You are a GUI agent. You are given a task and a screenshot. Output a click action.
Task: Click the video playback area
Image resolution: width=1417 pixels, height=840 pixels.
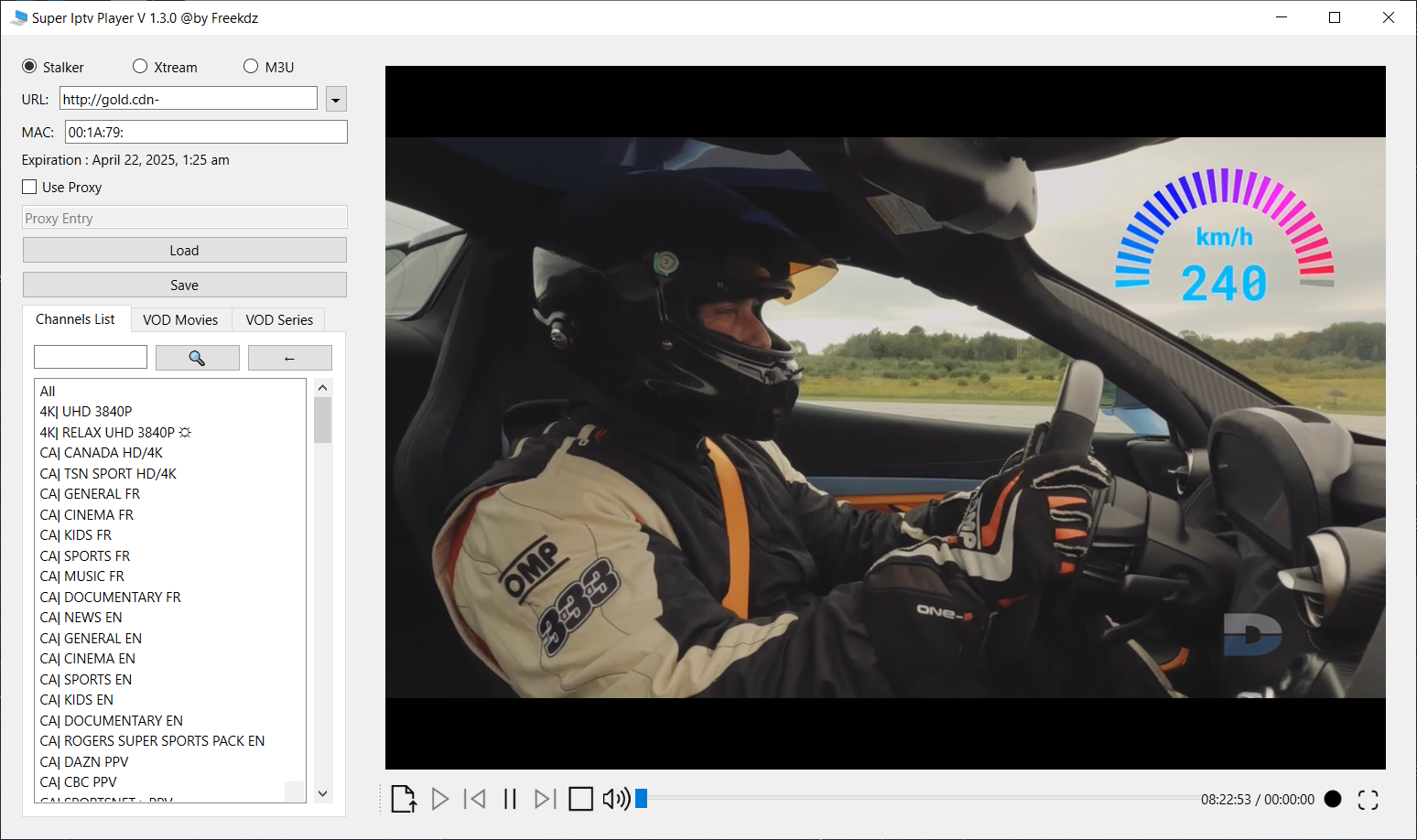click(885, 417)
